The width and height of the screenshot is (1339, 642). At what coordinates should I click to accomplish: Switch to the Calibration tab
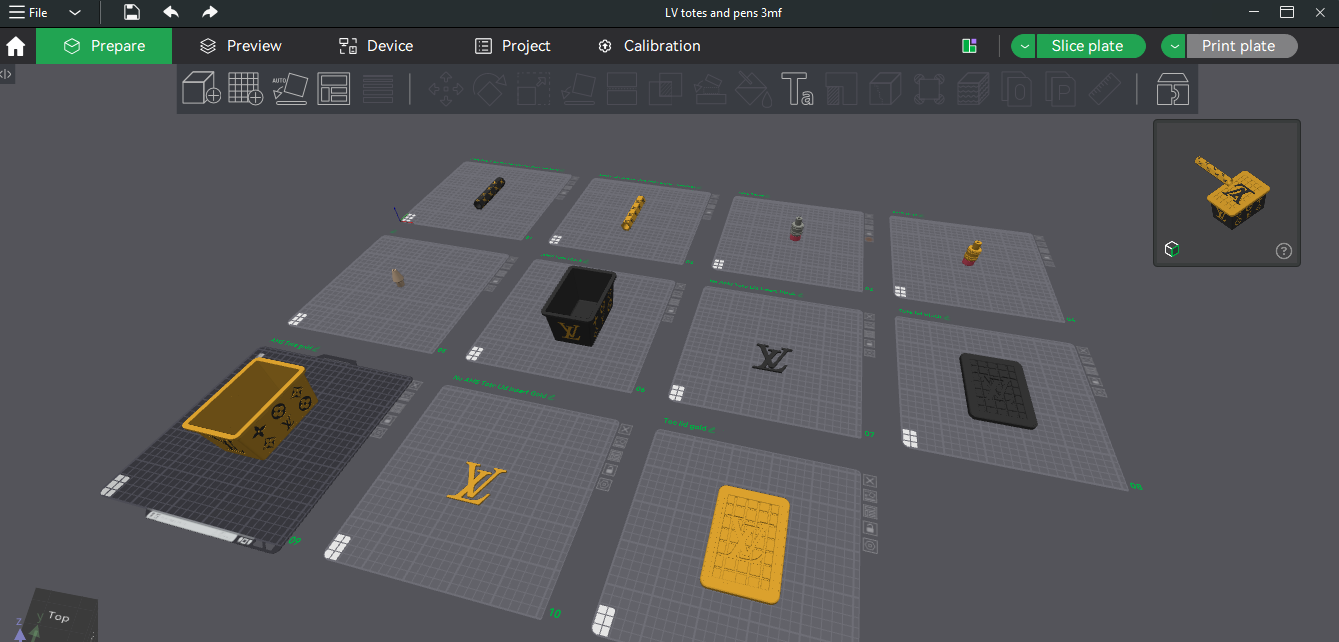click(x=649, y=46)
